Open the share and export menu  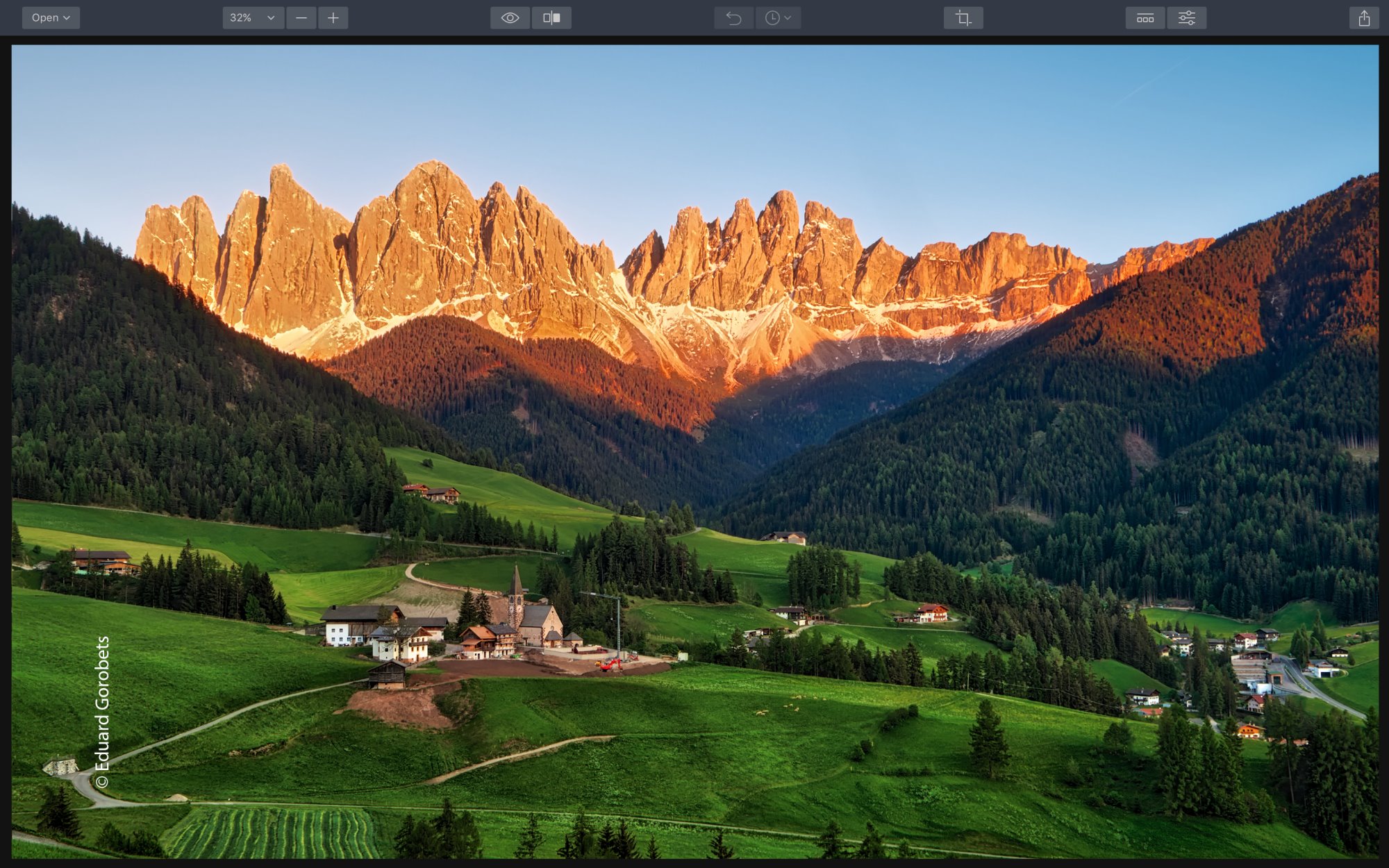1364,18
